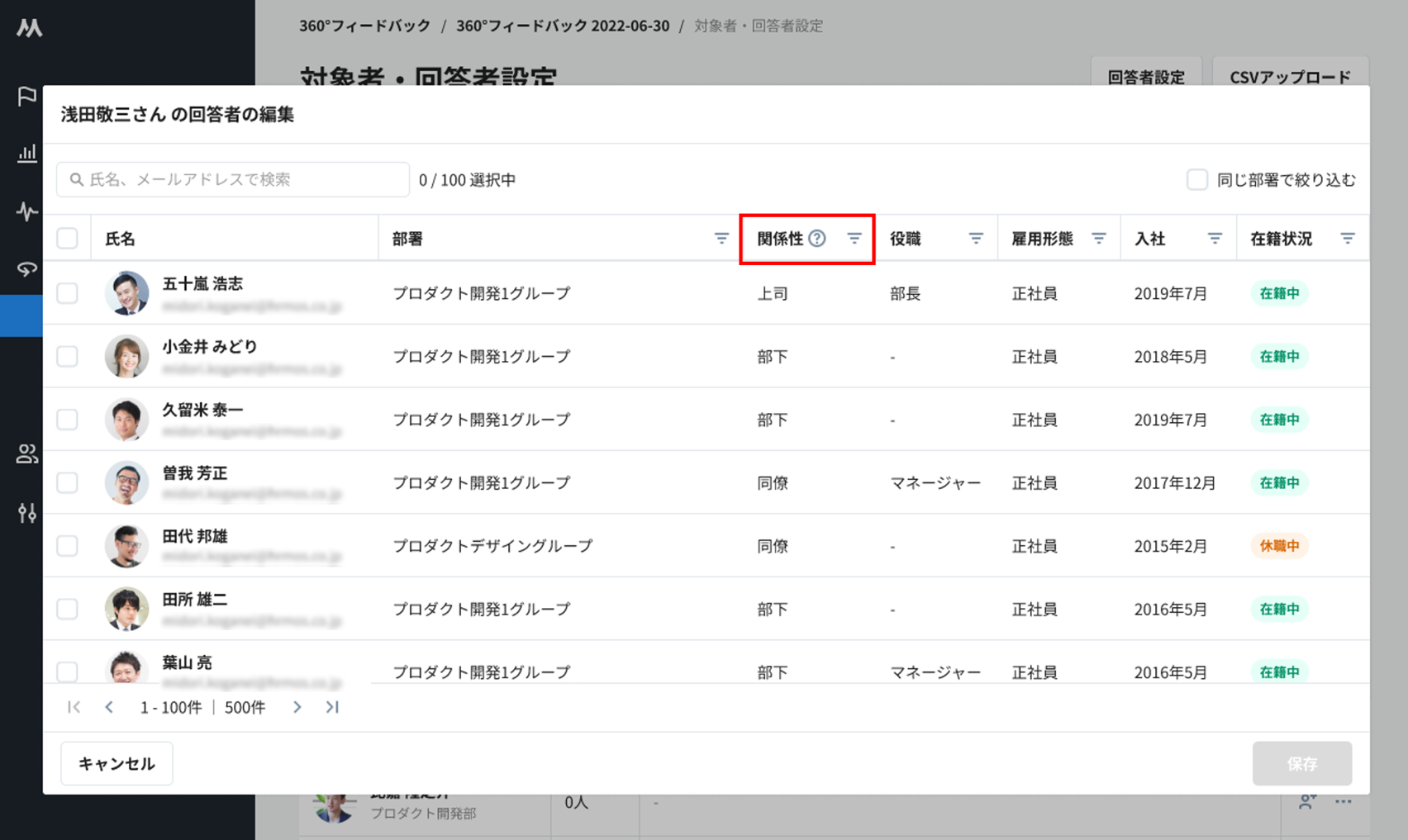Click the 保存 button
Viewport: 1408px width, 840px height.
point(1301,763)
